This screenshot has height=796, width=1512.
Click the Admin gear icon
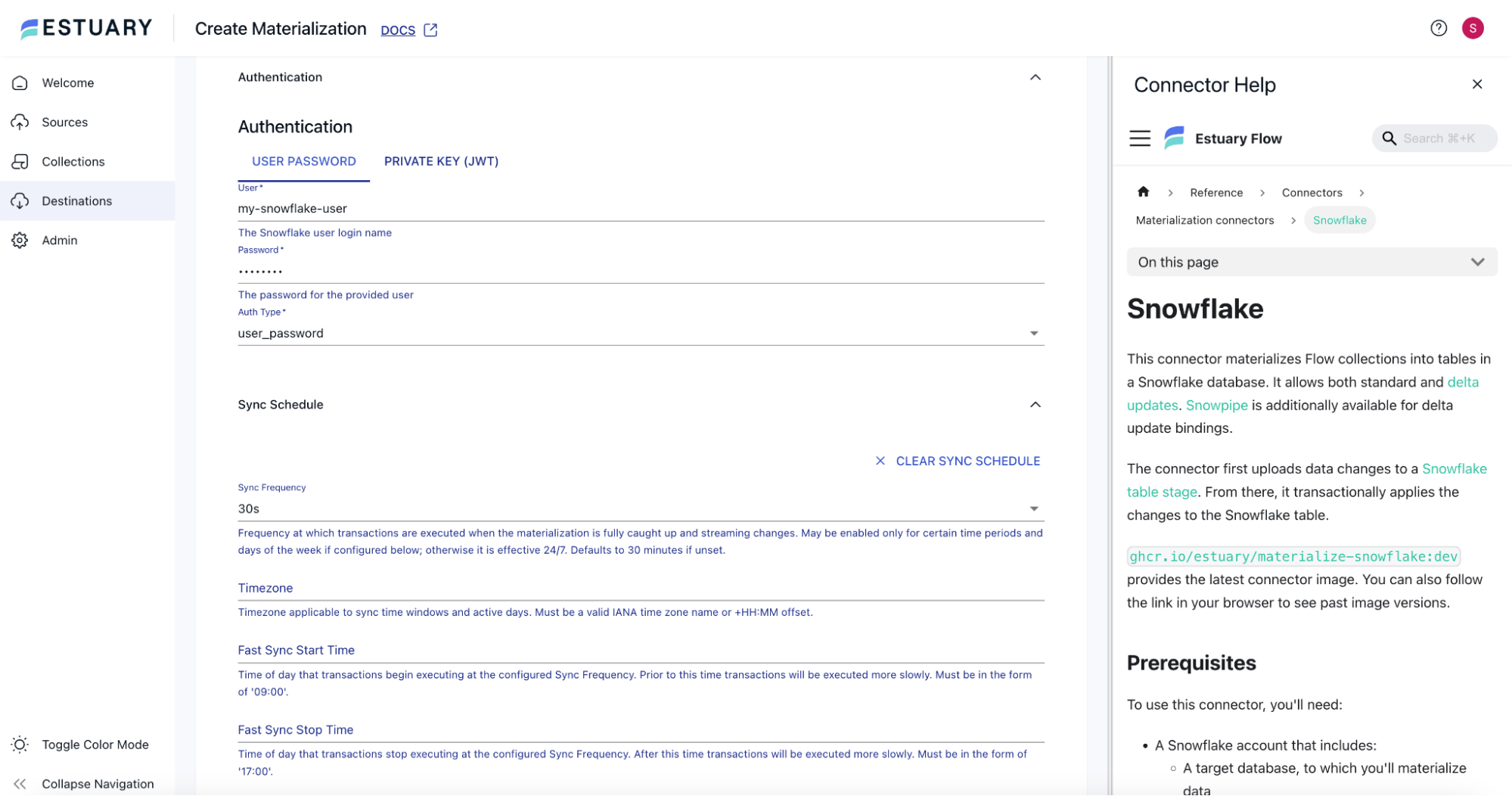(x=20, y=241)
